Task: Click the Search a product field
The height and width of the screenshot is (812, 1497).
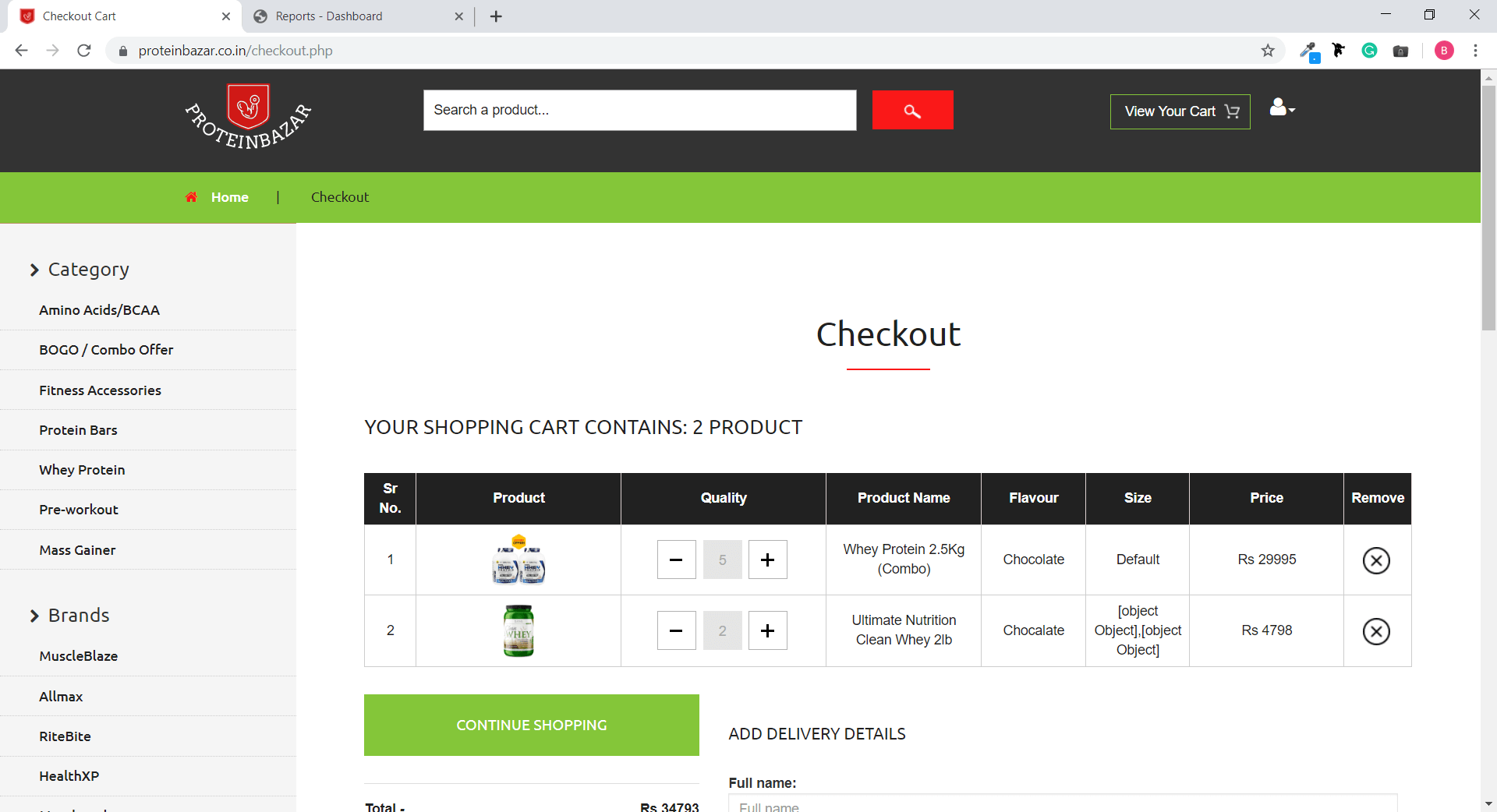Action: point(639,110)
